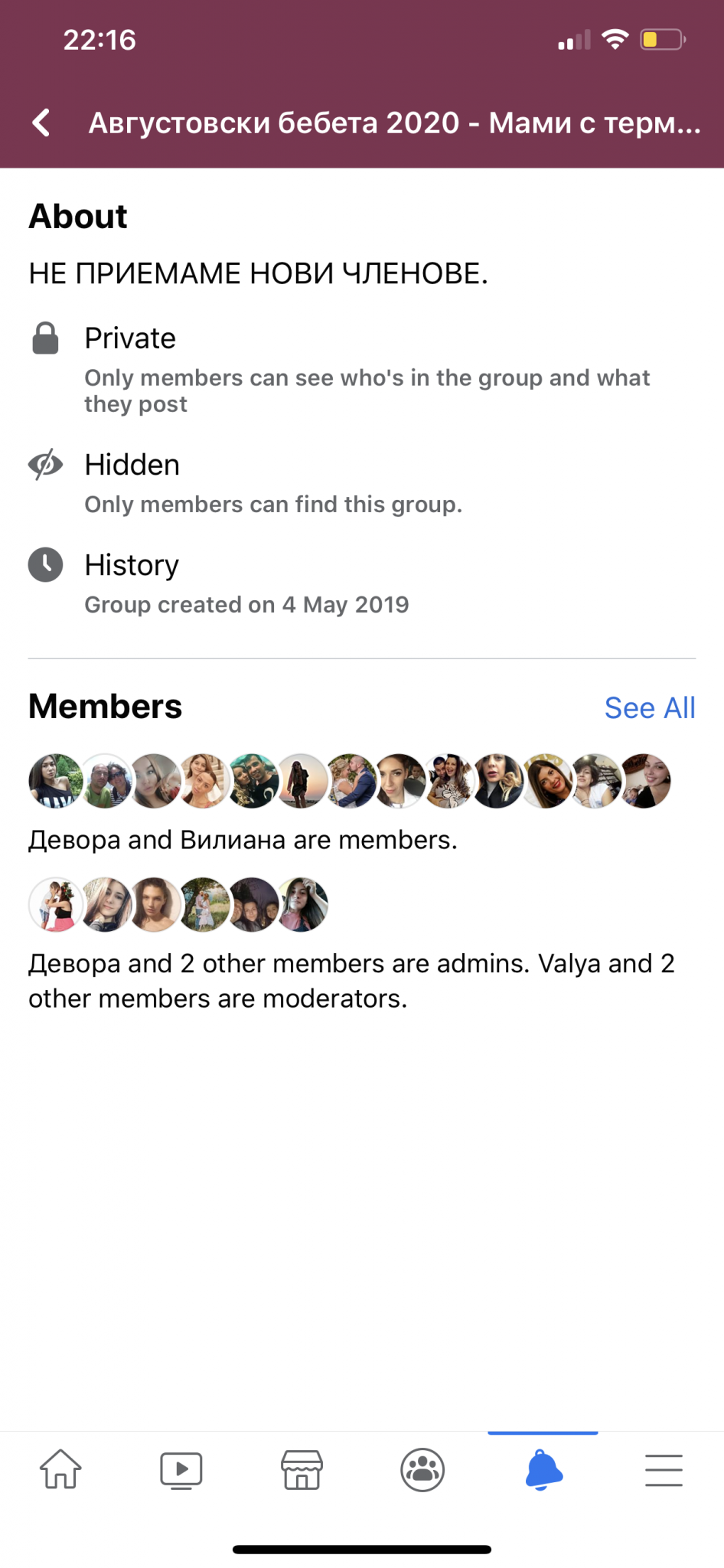Tap the Hidden crossed-eye icon
724x1568 pixels.
pyautogui.click(x=46, y=465)
